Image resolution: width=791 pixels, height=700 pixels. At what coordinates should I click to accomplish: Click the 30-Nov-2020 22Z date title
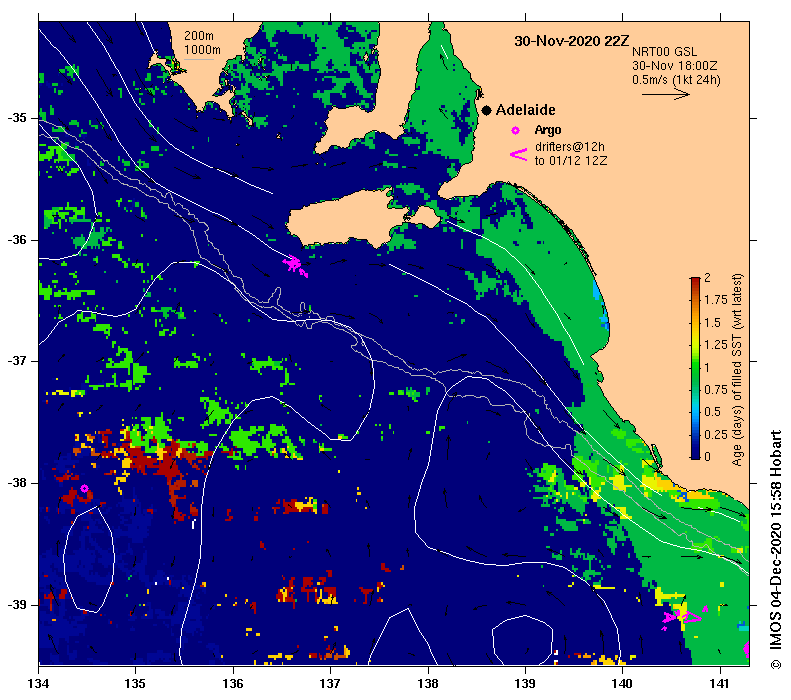pos(572,41)
